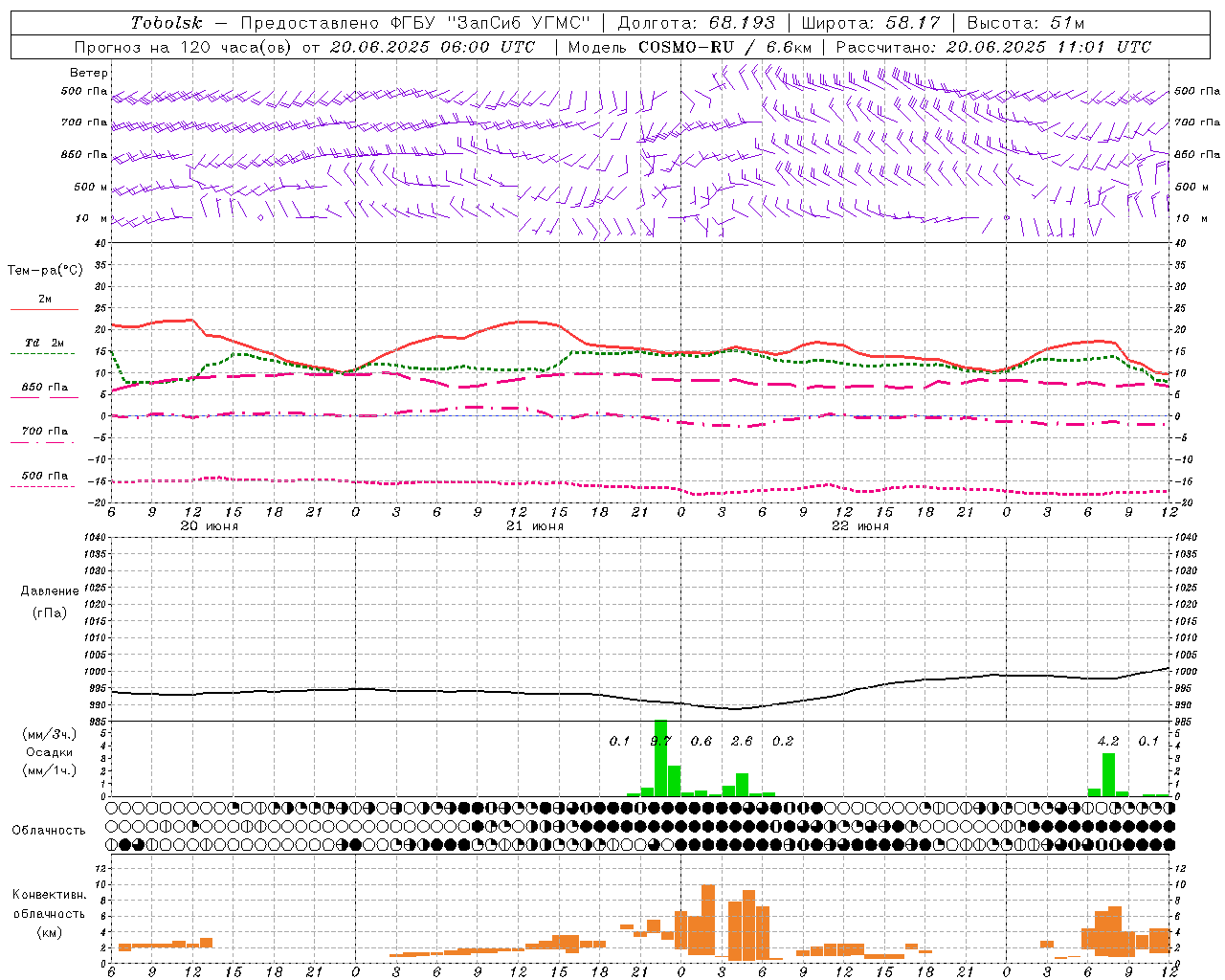Click "Рассчитано: 20.06.2025 11:01 UTC" timestamp

point(993,47)
